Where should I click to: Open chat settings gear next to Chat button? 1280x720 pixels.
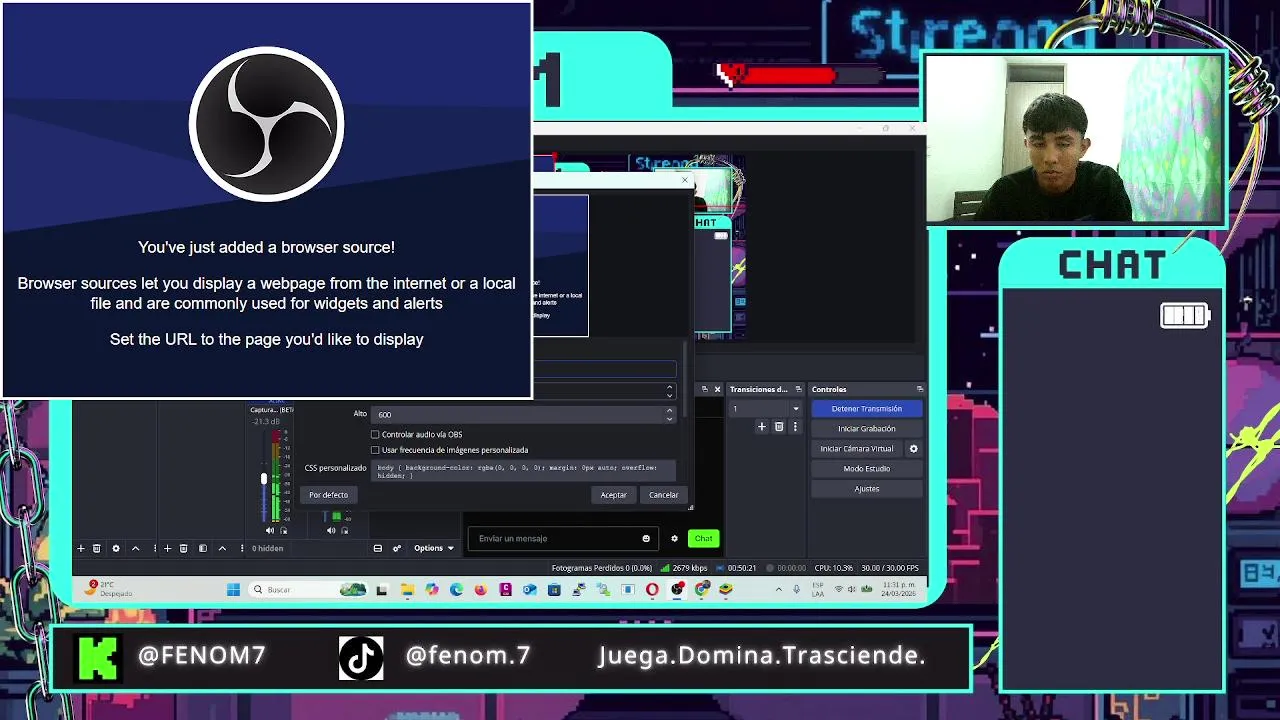(x=674, y=538)
